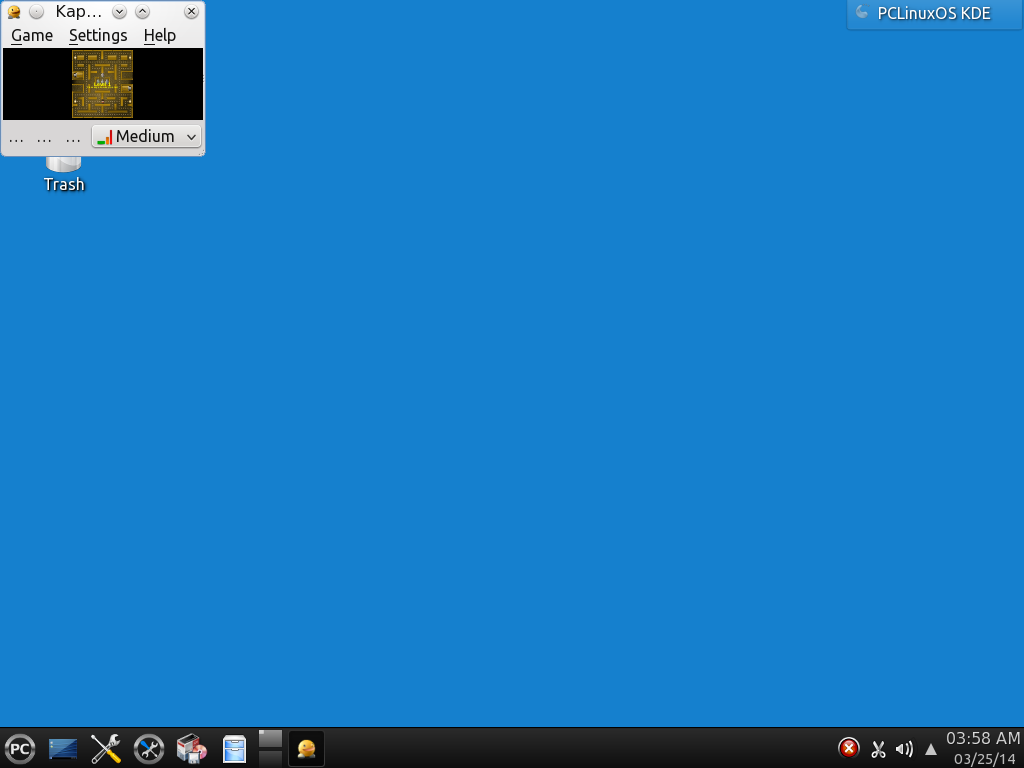Launch the package manager software icon
Viewport: 1024px width, 768px height.
(191, 748)
